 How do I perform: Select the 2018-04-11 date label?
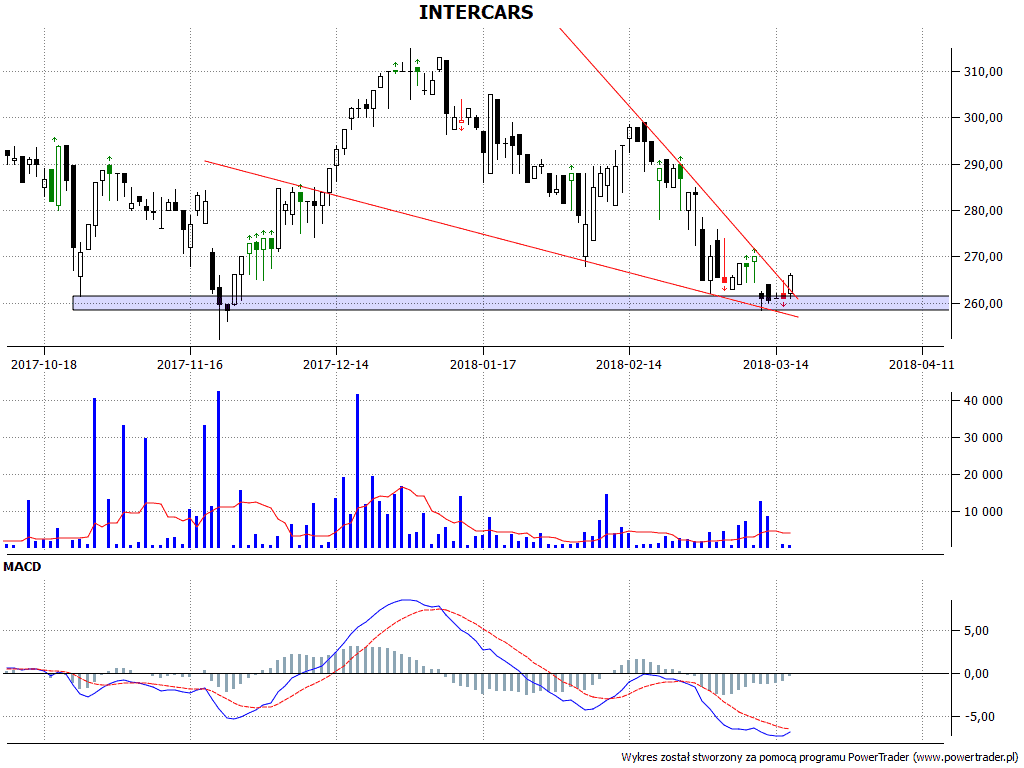click(x=921, y=364)
